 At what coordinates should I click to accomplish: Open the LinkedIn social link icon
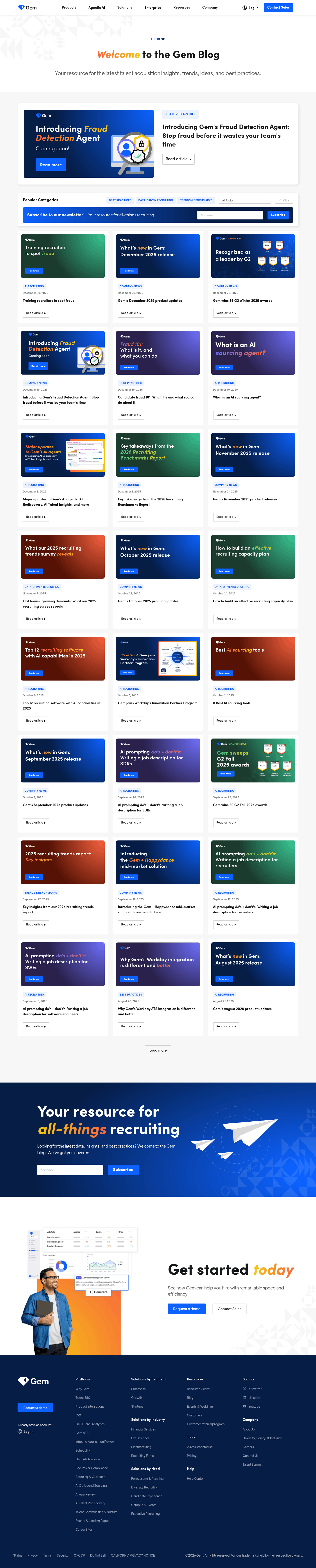(x=244, y=1398)
